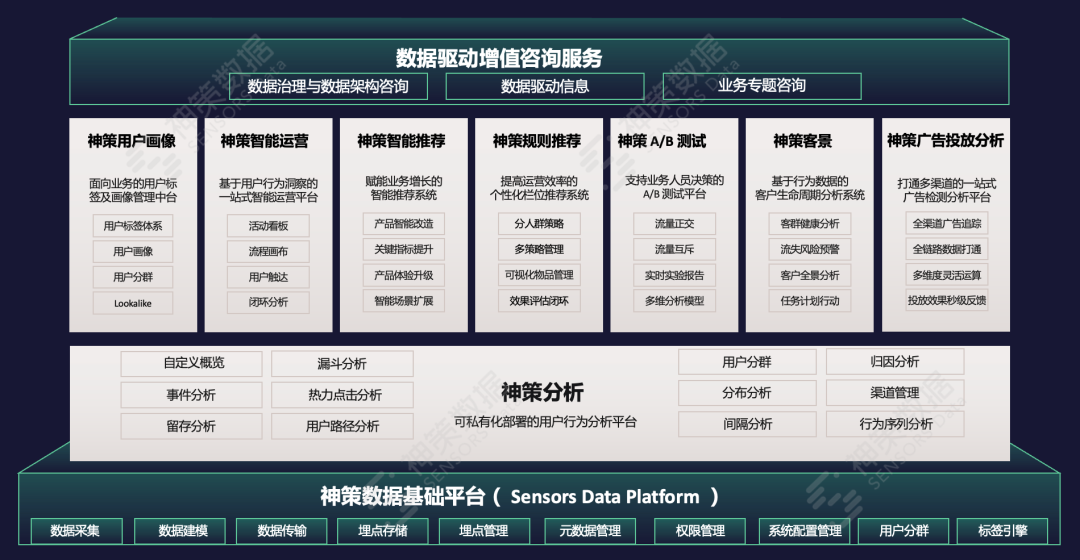The height and width of the screenshot is (560, 1080).
Task: Open the 客群健康分析 item
Action: pyautogui.click(x=810, y=224)
